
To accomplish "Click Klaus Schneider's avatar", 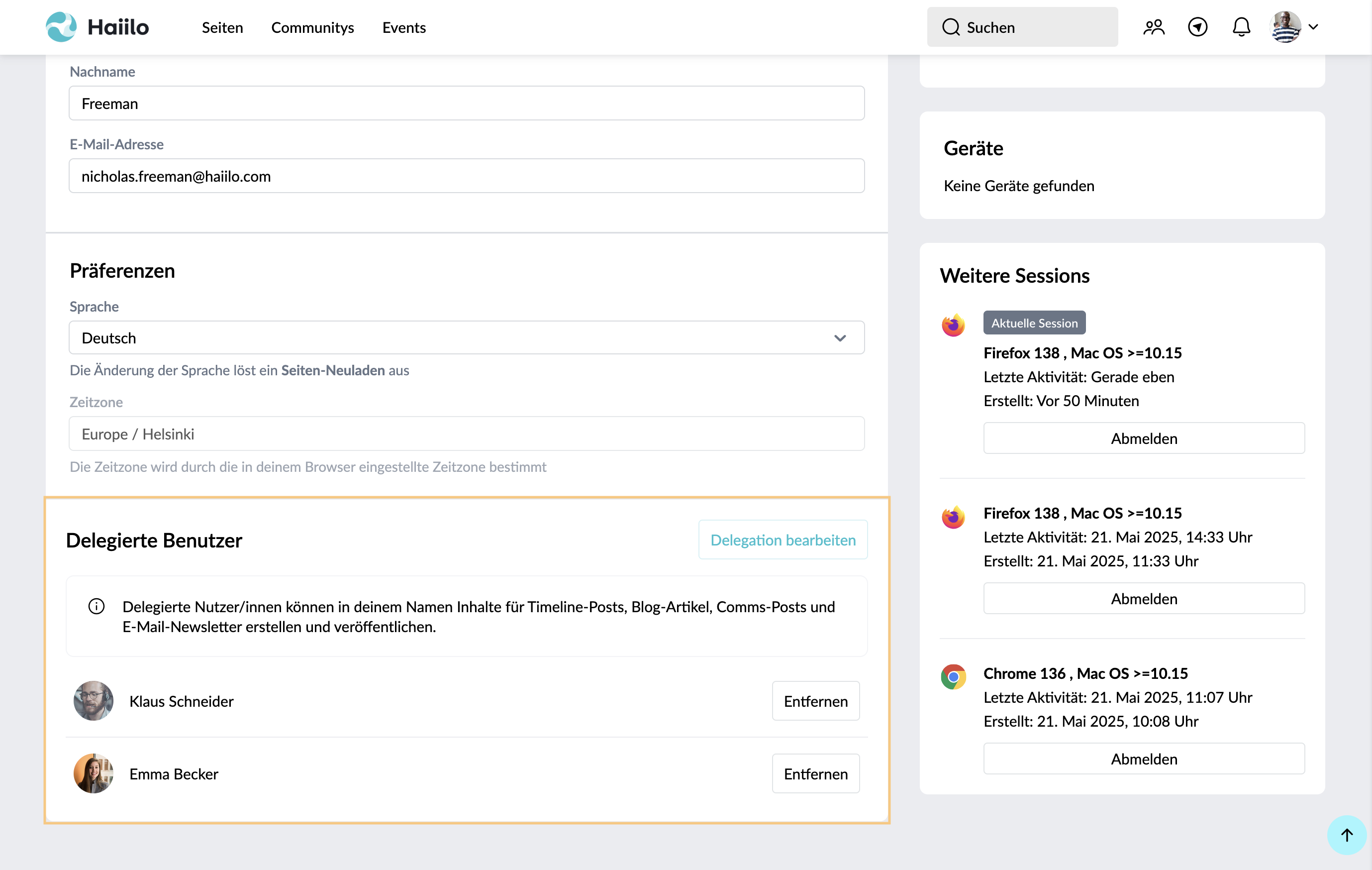I will click(x=93, y=701).
